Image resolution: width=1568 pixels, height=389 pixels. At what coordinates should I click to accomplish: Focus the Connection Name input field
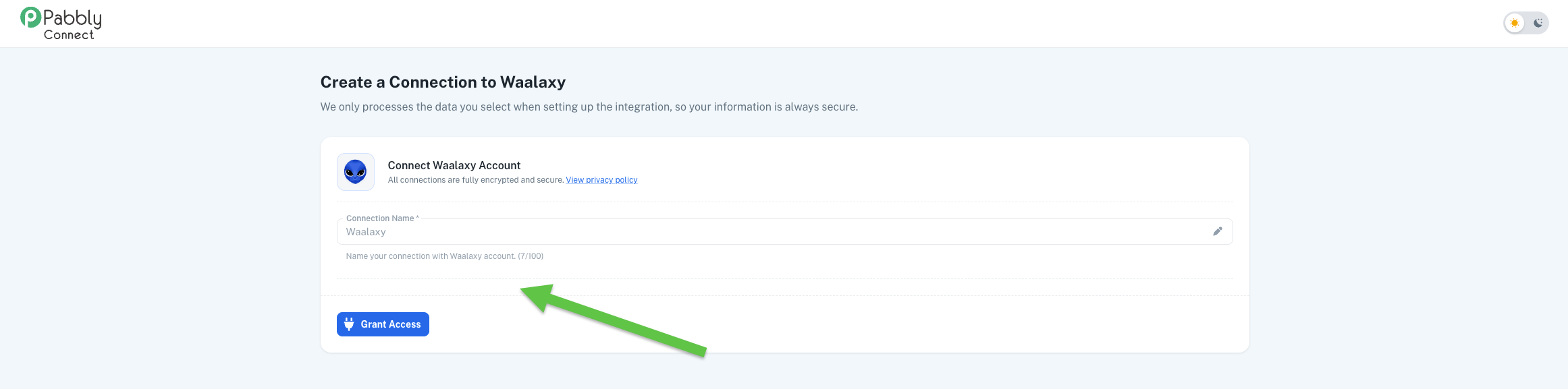click(784, 231)
